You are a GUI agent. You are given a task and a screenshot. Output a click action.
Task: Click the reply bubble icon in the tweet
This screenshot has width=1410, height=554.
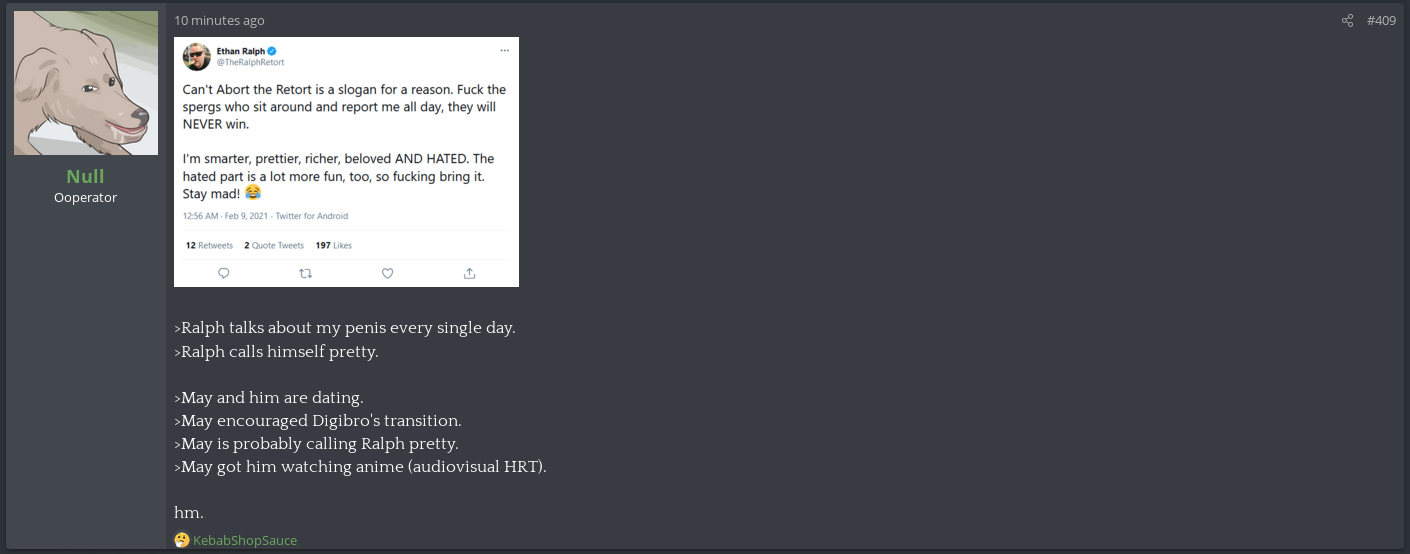tap(223, 273)
